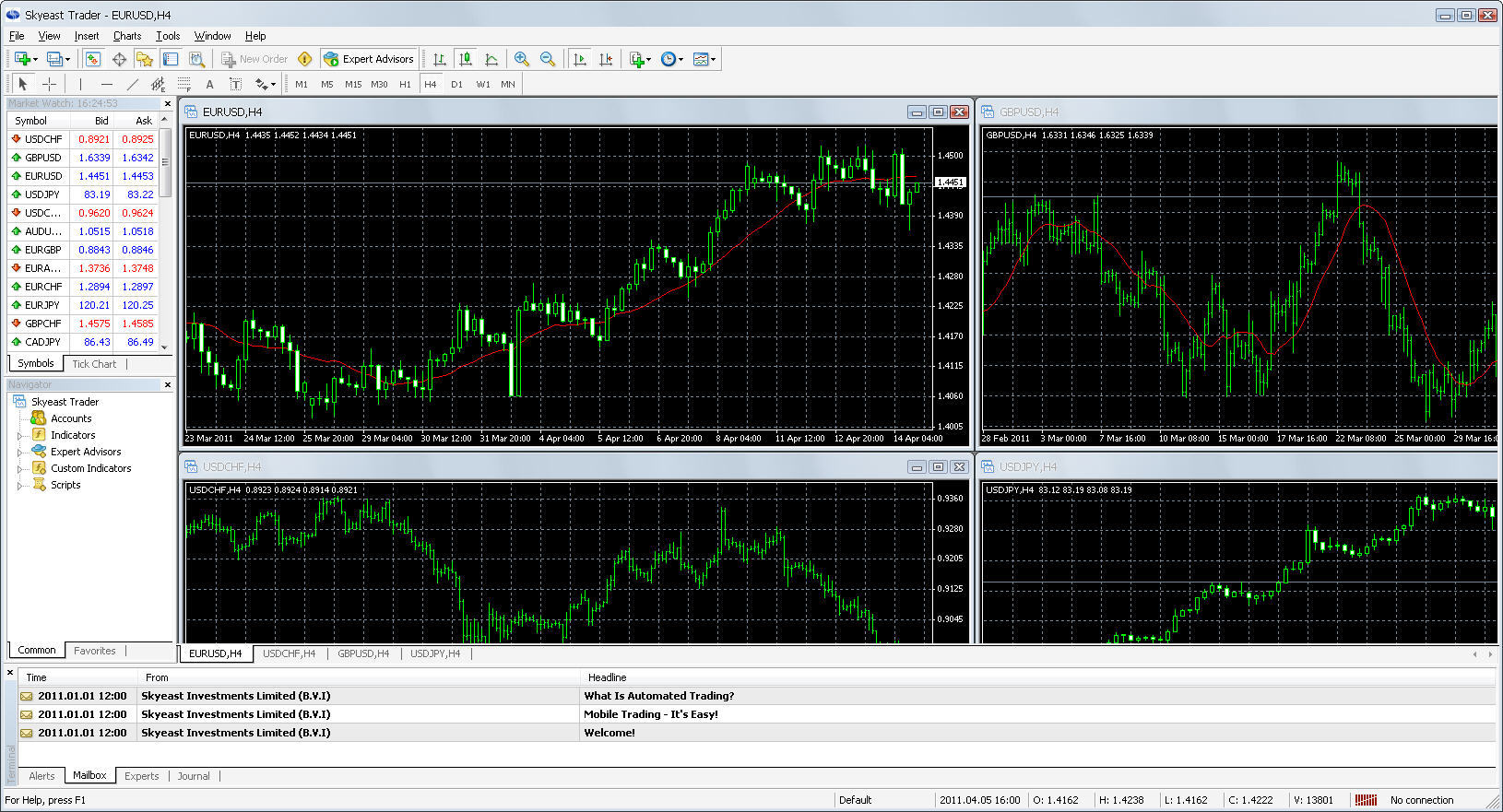The image size is (1503, 812).
Task: Click the Default profile in status bar
Action: point(856,800)
